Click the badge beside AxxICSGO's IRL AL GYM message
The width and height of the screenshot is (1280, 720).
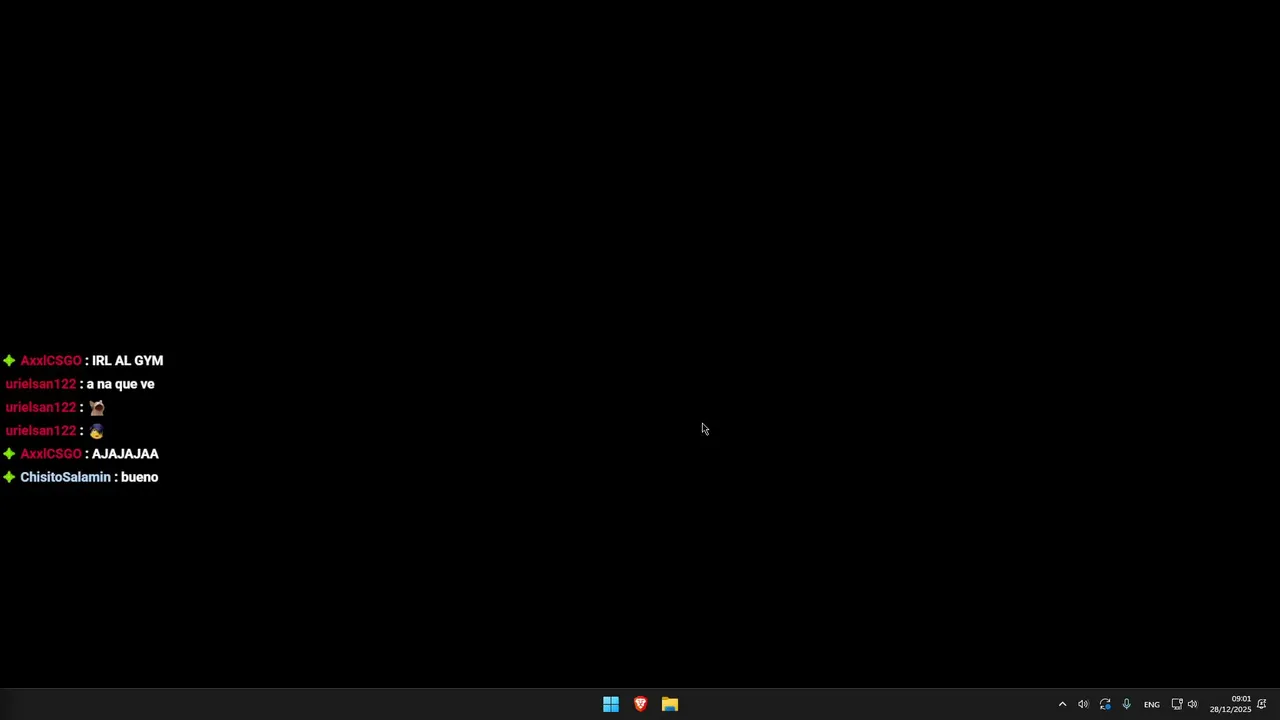(x=9, y=360)
